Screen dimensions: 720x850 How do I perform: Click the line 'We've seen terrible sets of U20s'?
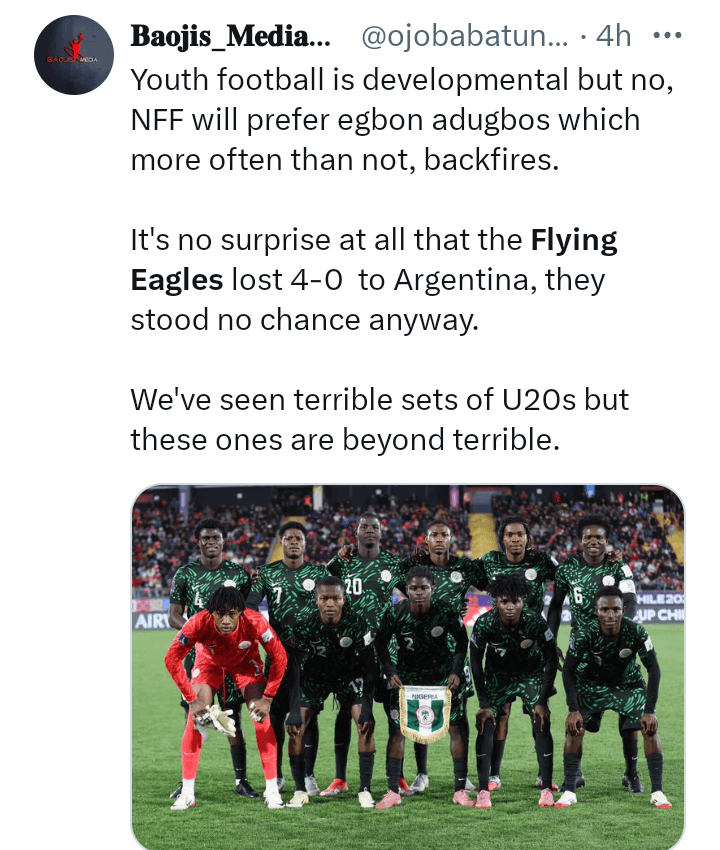click(x=379, y=400)
